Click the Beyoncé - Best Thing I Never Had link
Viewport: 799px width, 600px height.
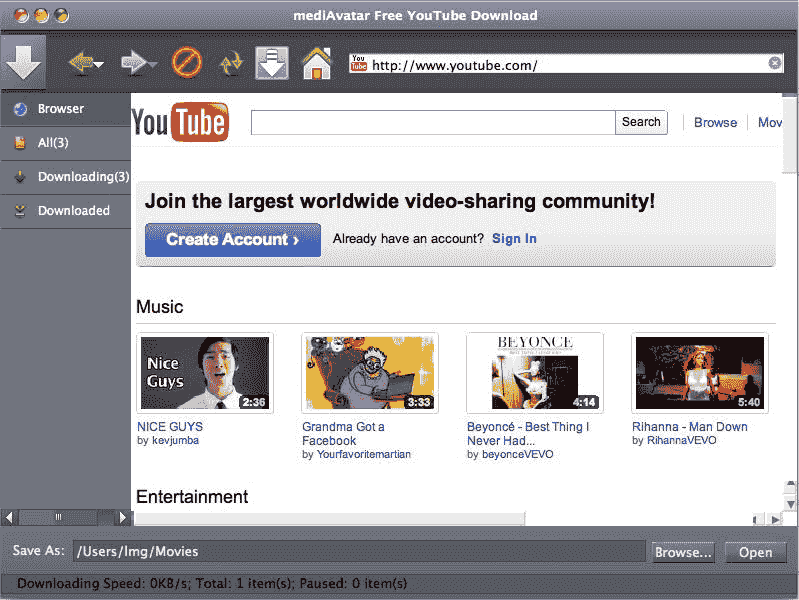tap(528, 434)
